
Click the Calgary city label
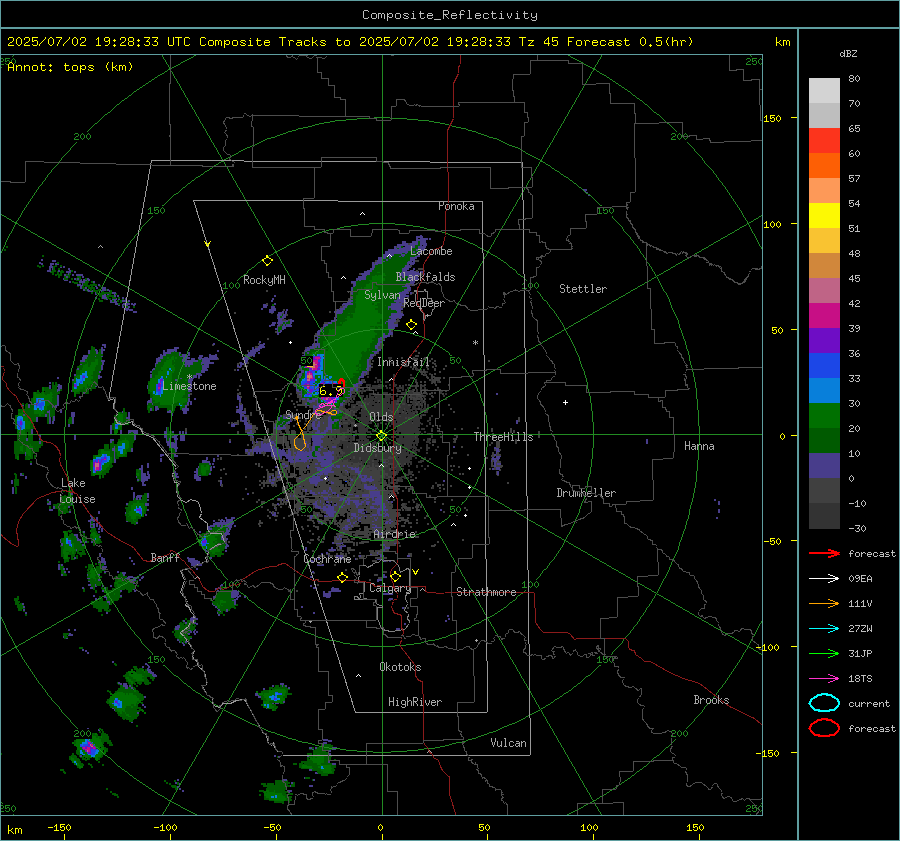coord(390,588)
